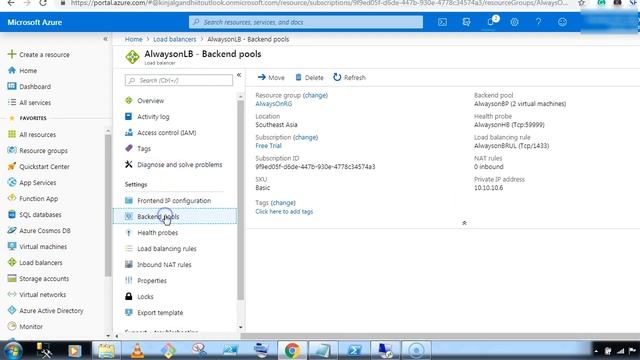Screen dimensions: 640x360
Task: Open Health probes setting
Action: 175,232
